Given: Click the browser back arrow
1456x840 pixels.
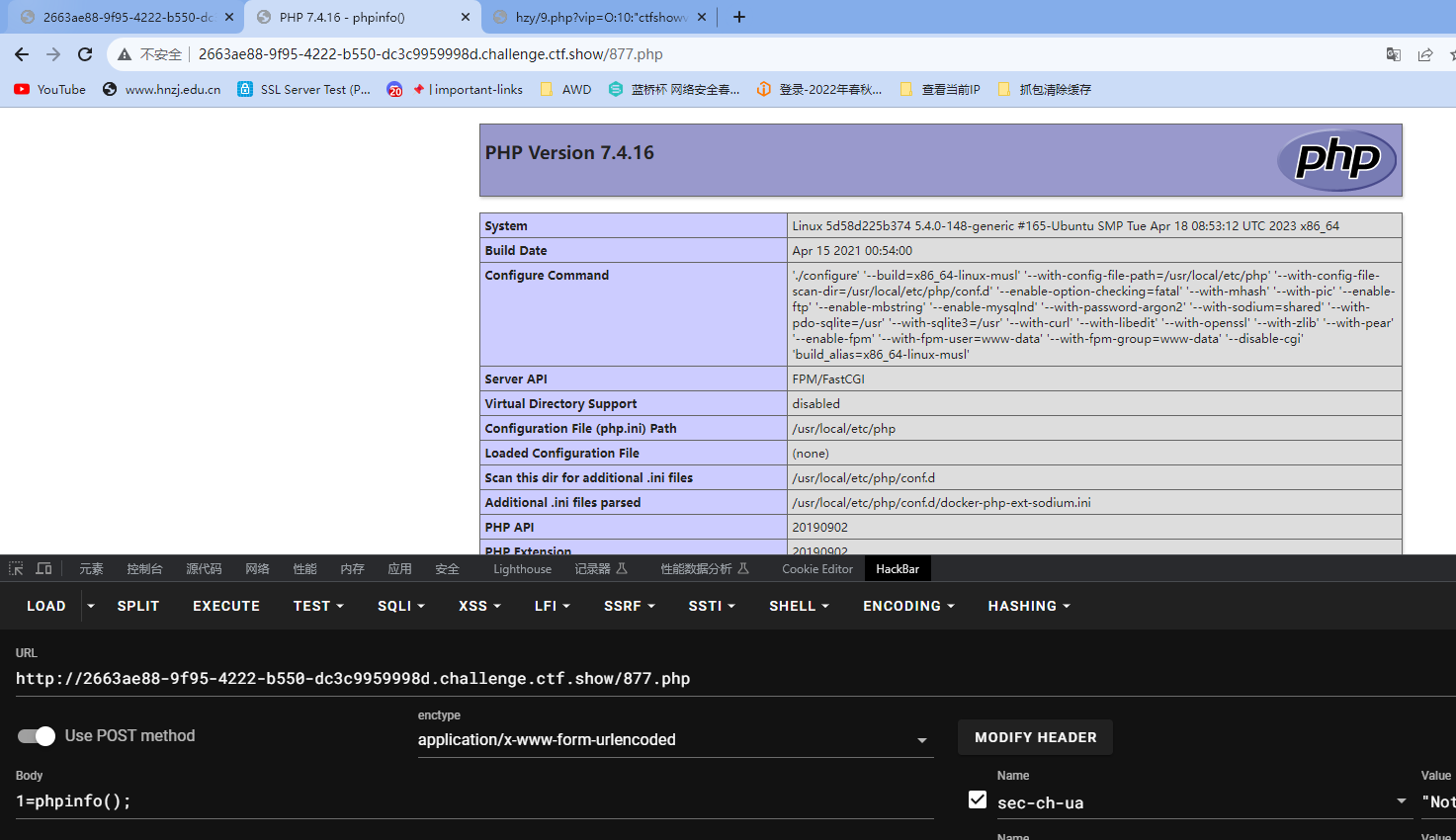Looking at the screenshot, I should (x=22, y=54).
